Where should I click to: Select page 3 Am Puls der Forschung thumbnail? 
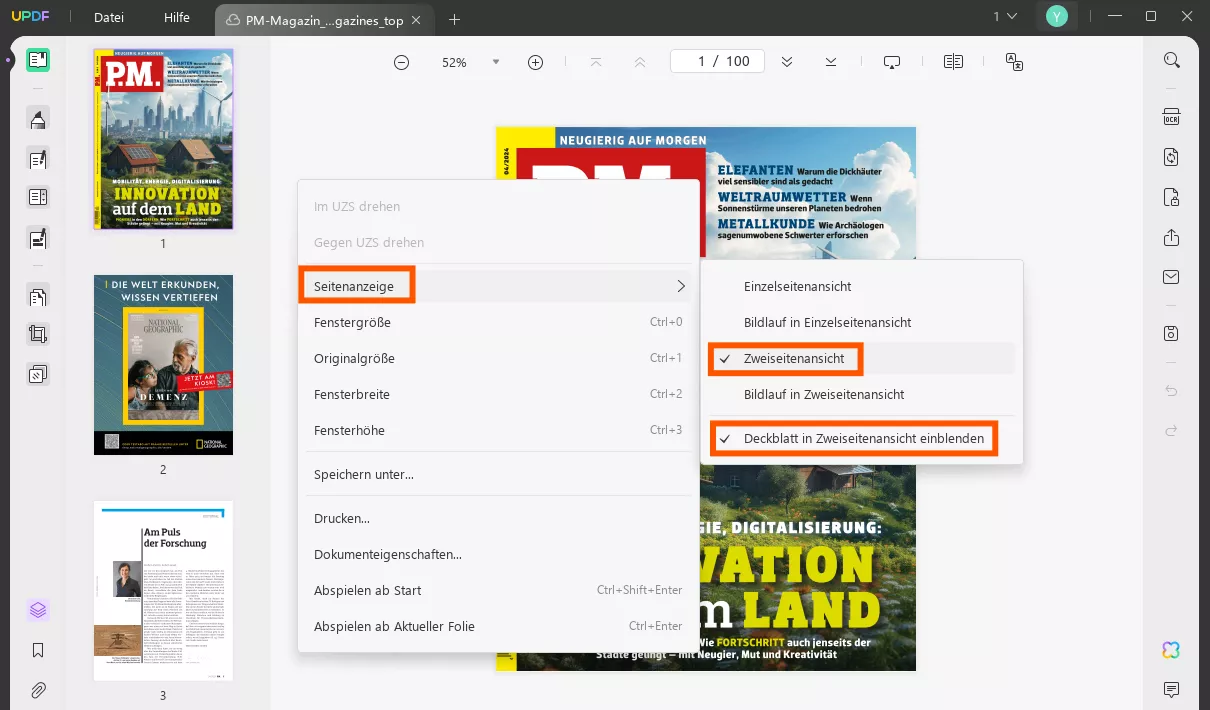coord(164,591)
